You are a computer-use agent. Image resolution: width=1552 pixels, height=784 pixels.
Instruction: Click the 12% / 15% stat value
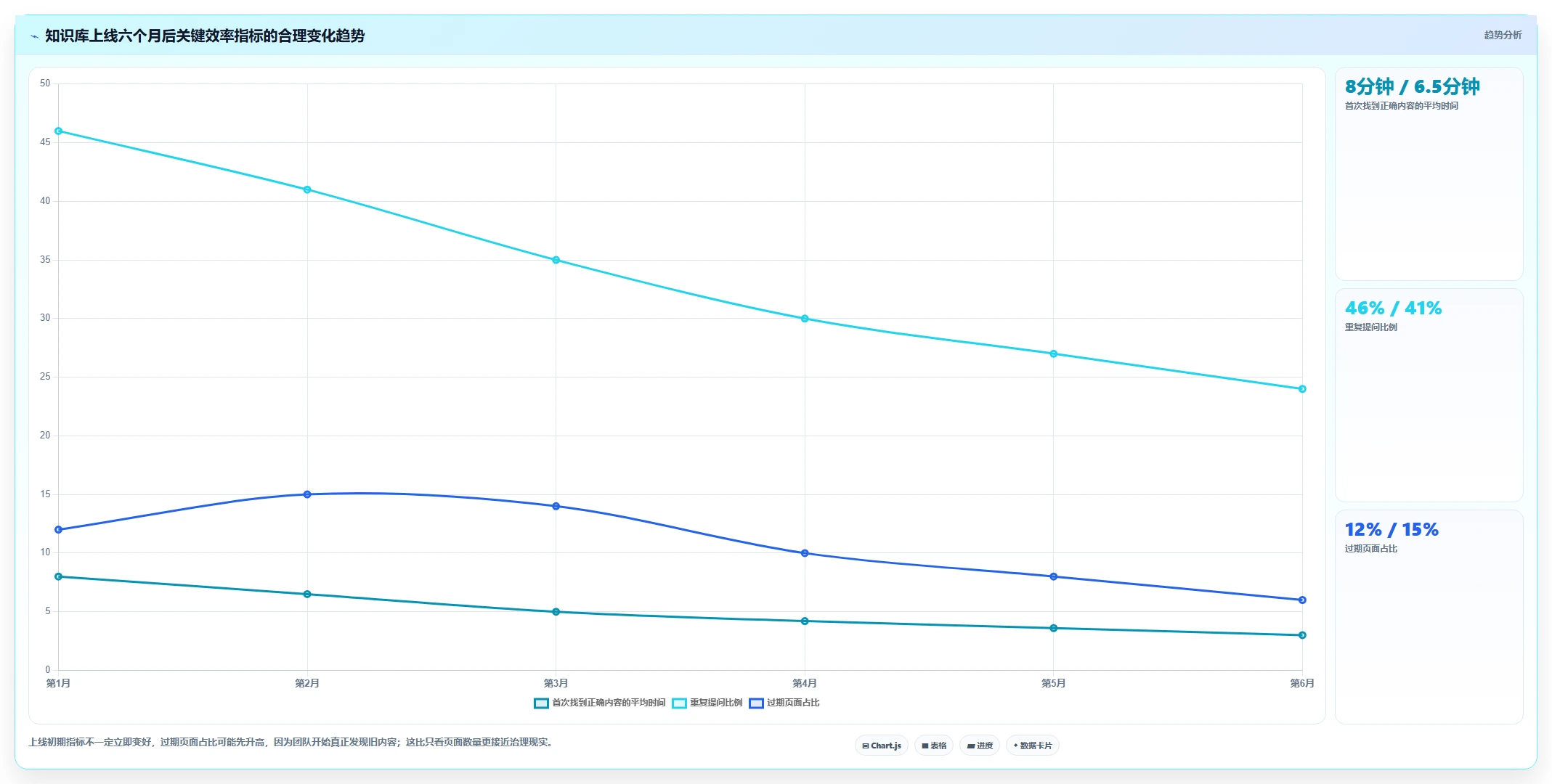(x=1391, y=530)
